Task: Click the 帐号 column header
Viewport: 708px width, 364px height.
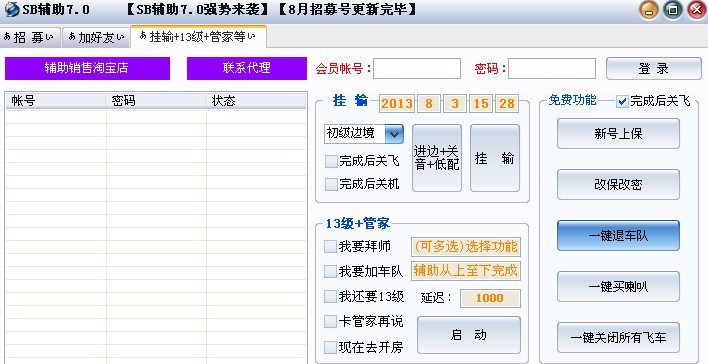Action: (x=56, y=101)
